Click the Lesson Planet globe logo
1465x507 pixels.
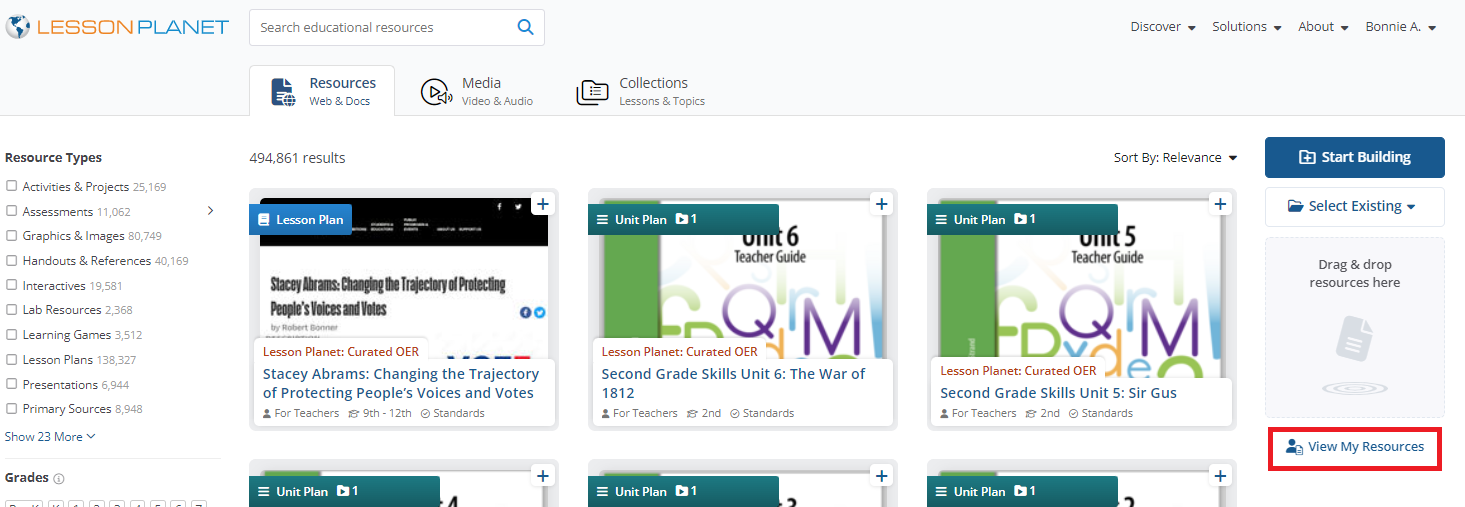pos(17,27)
